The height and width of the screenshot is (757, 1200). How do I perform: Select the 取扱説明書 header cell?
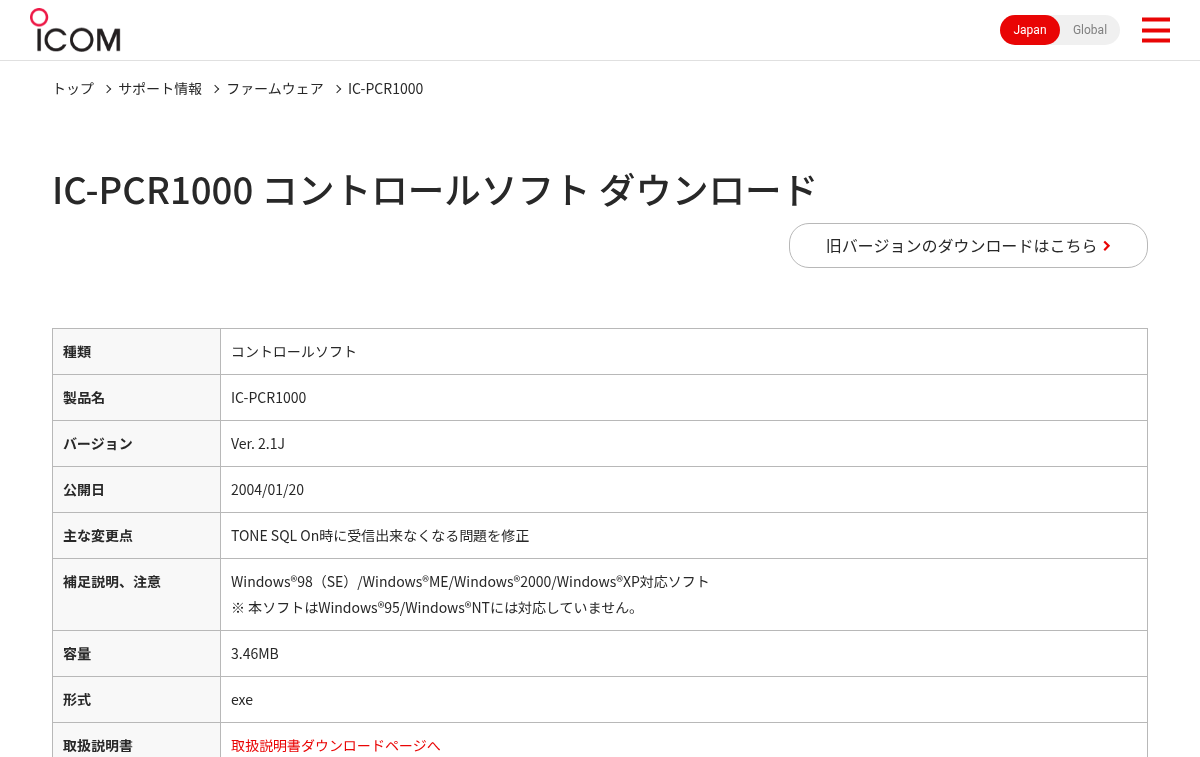tap(136, 740)
